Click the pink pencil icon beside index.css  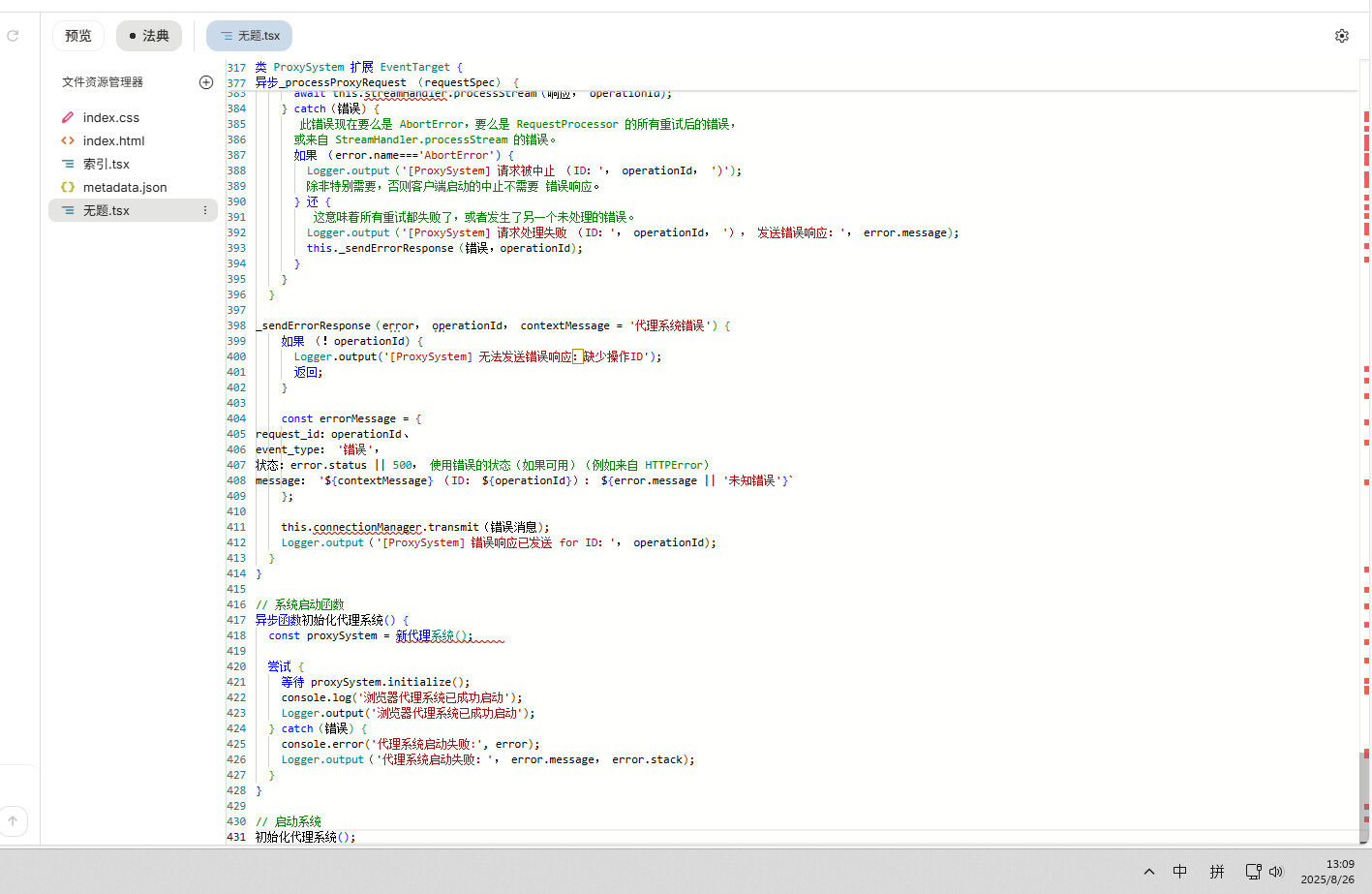coord(68,117)
